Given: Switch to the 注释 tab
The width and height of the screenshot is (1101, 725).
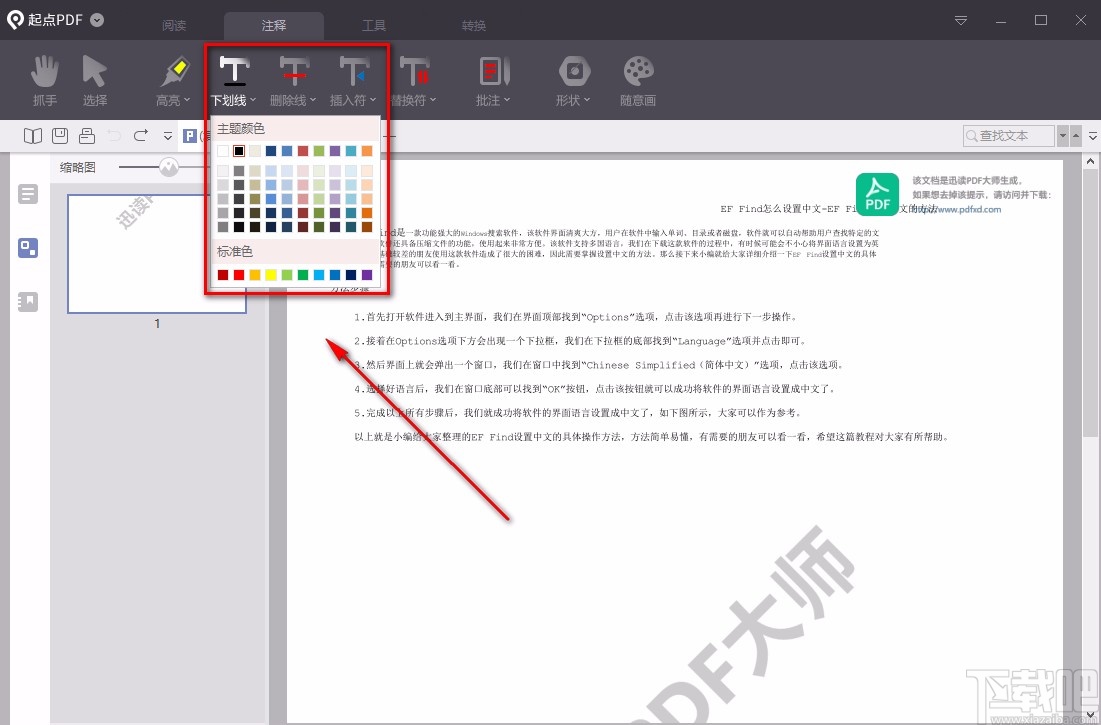Looking at the screenshot, I should (x=274, y=26).
